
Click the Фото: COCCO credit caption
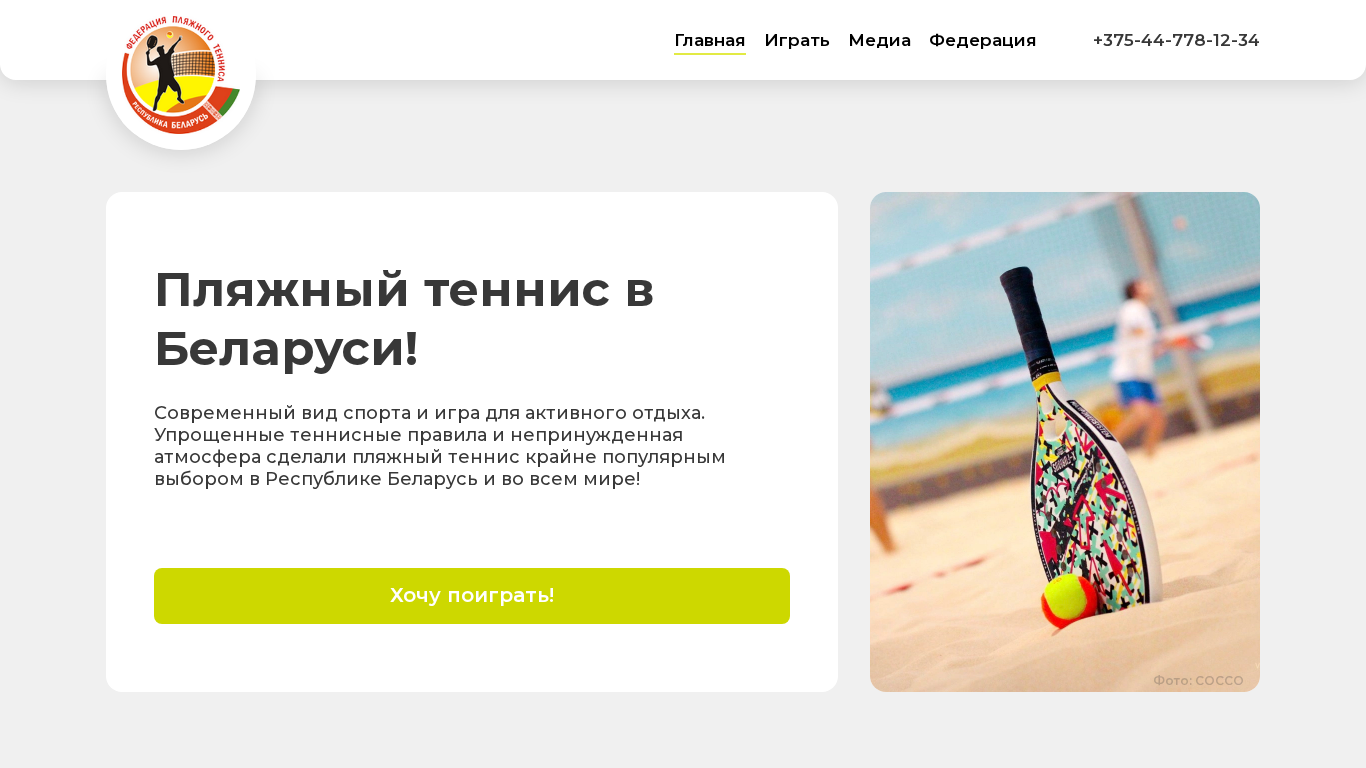[x=1198, y=680]
